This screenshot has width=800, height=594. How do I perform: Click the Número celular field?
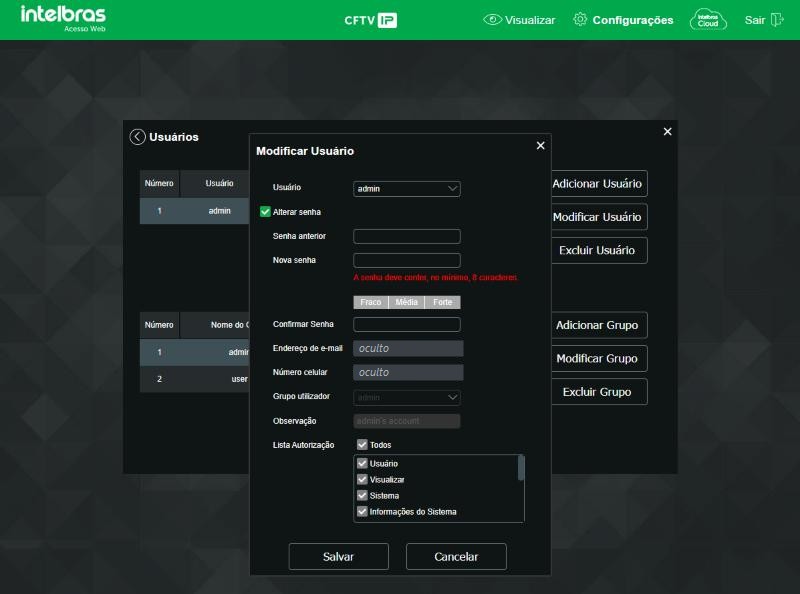click(408, 373)
